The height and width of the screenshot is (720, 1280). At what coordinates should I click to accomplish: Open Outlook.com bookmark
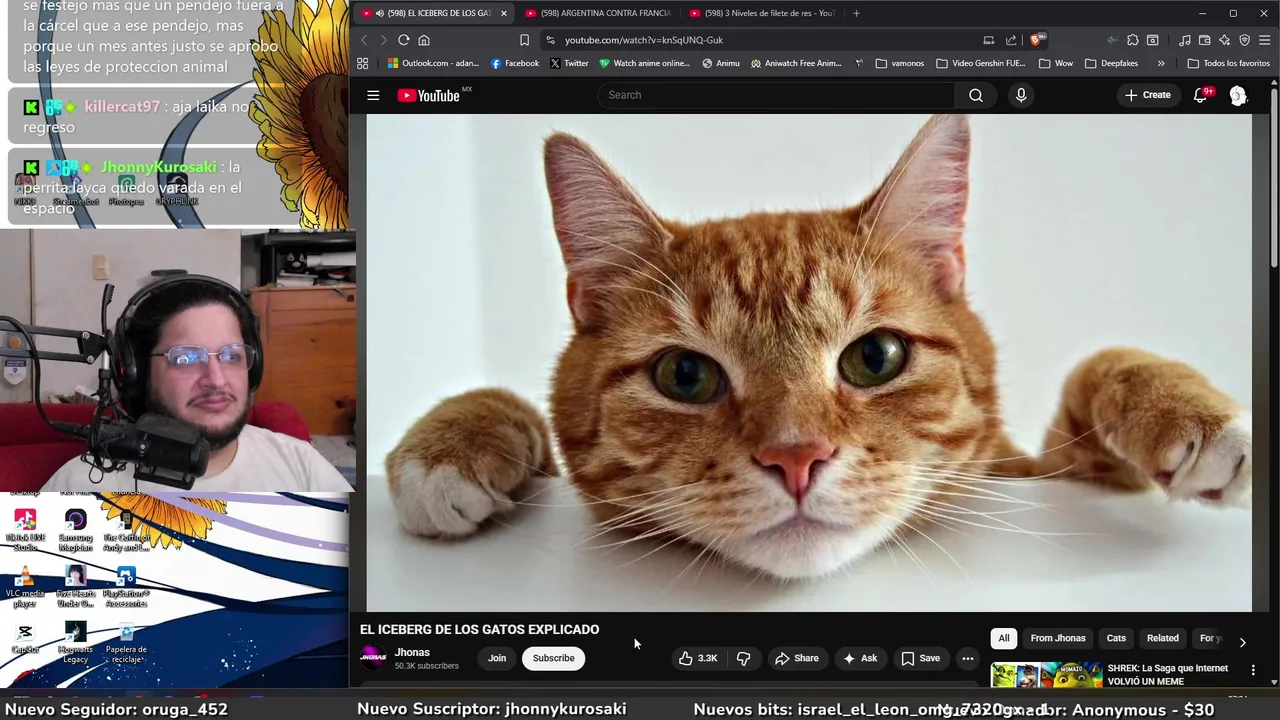(433, 63)
